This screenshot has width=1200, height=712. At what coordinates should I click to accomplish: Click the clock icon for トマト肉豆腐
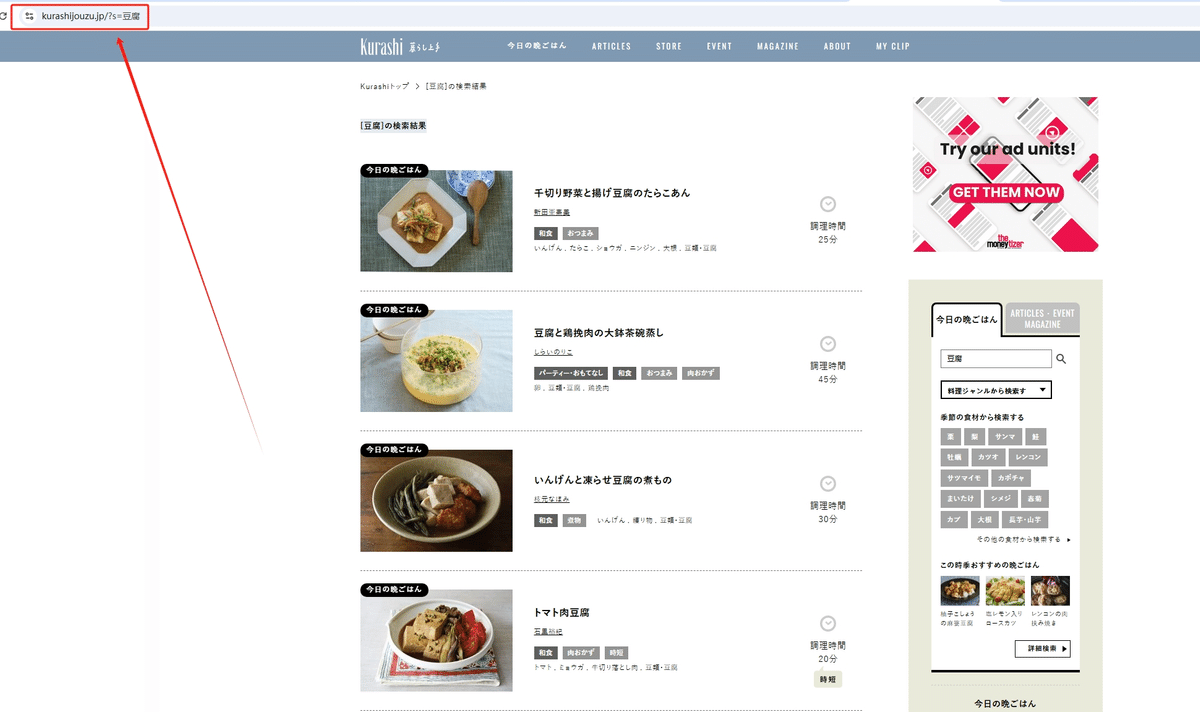[x=828, y=624]
